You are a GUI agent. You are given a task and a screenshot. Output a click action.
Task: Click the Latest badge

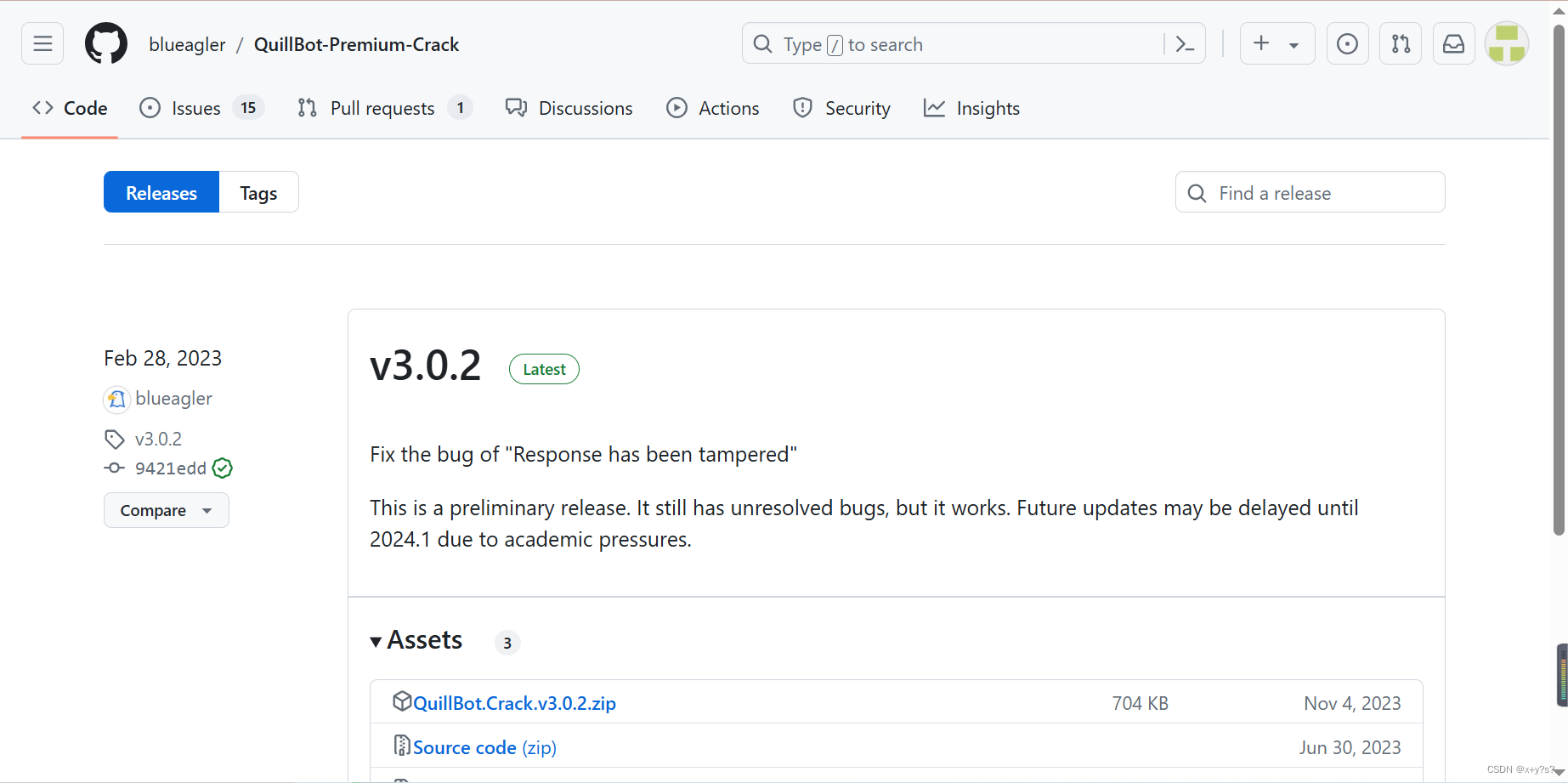coord(544,369)
